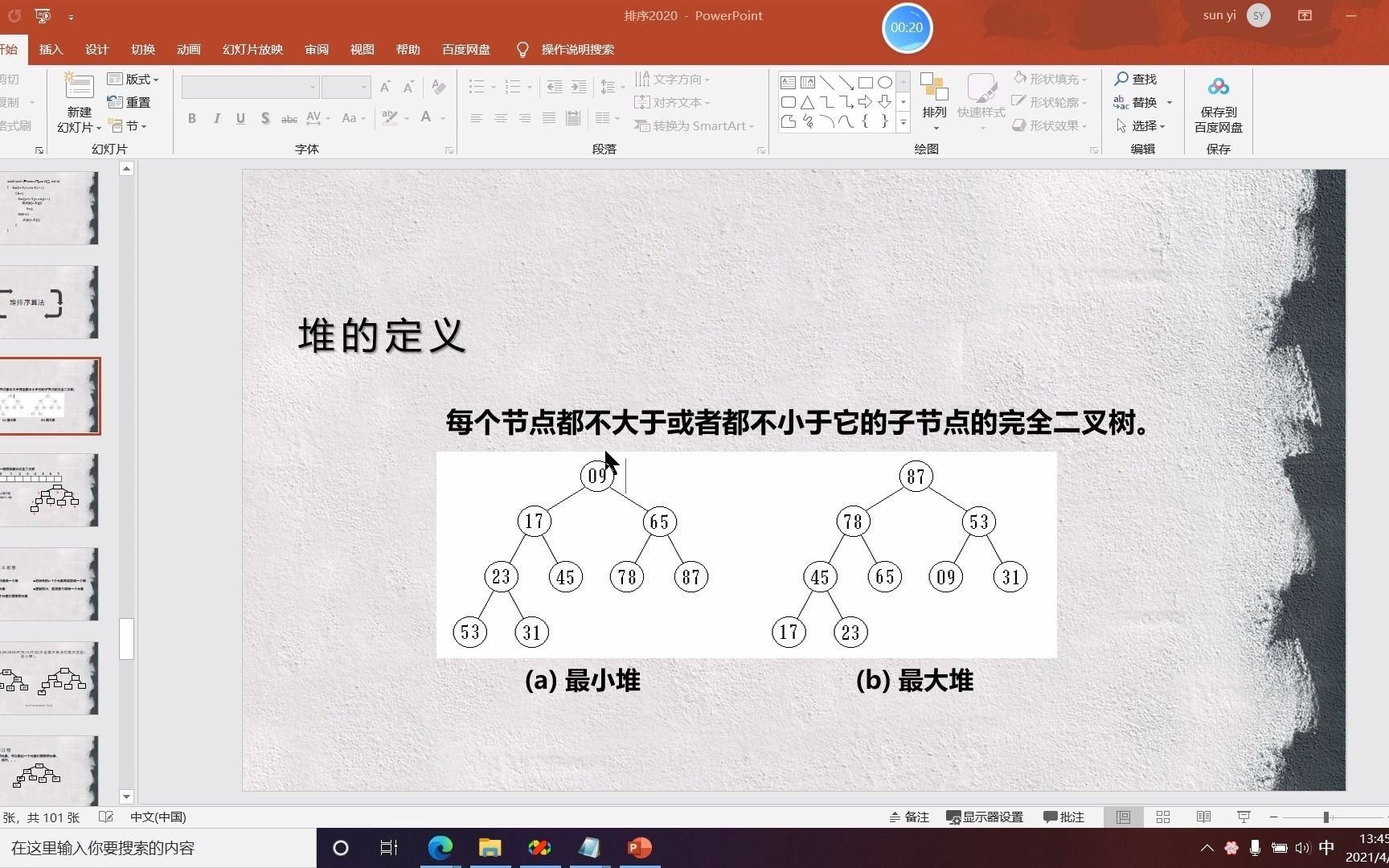1389x868 pixels.
Task: Start slideshow from the status bar
Action: (1243, 817)
